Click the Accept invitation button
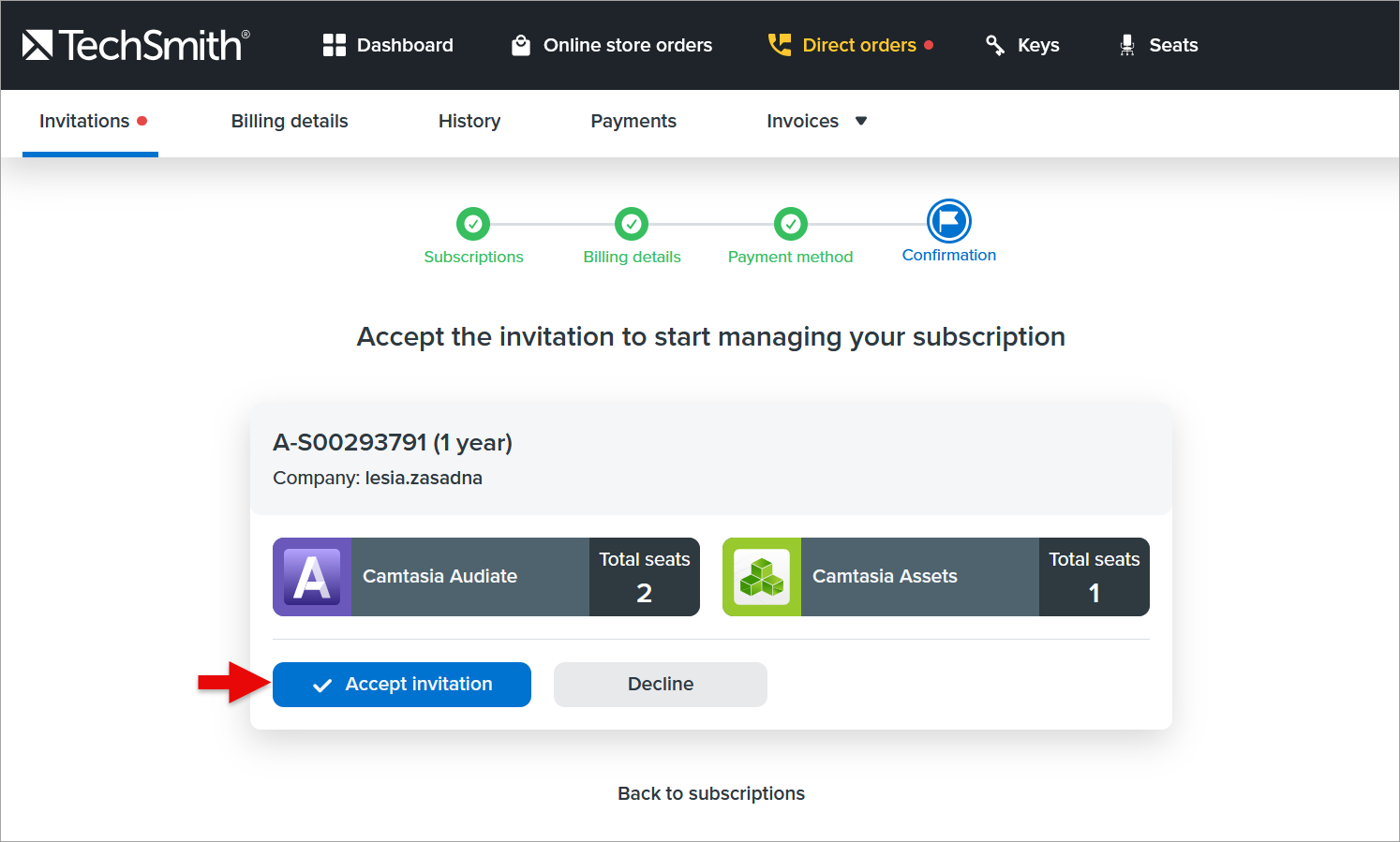Image resolution: width=1400 pixels, height=842 pixels. tap(402, 685)
